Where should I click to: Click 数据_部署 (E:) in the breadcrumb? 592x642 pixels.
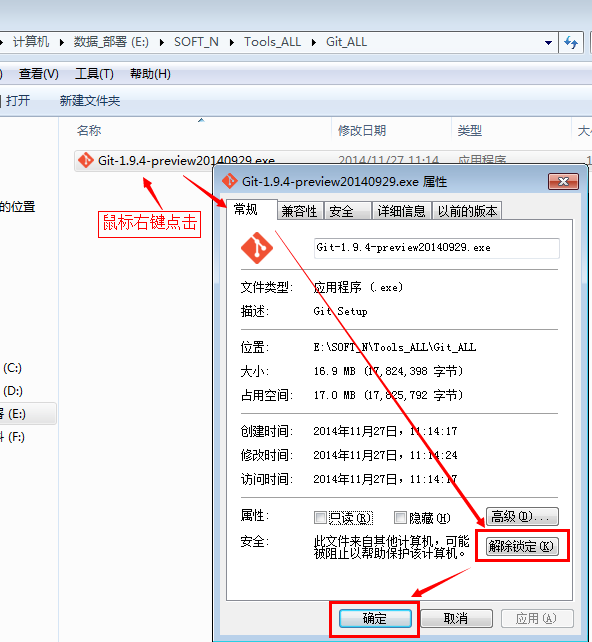coord(111,42)
